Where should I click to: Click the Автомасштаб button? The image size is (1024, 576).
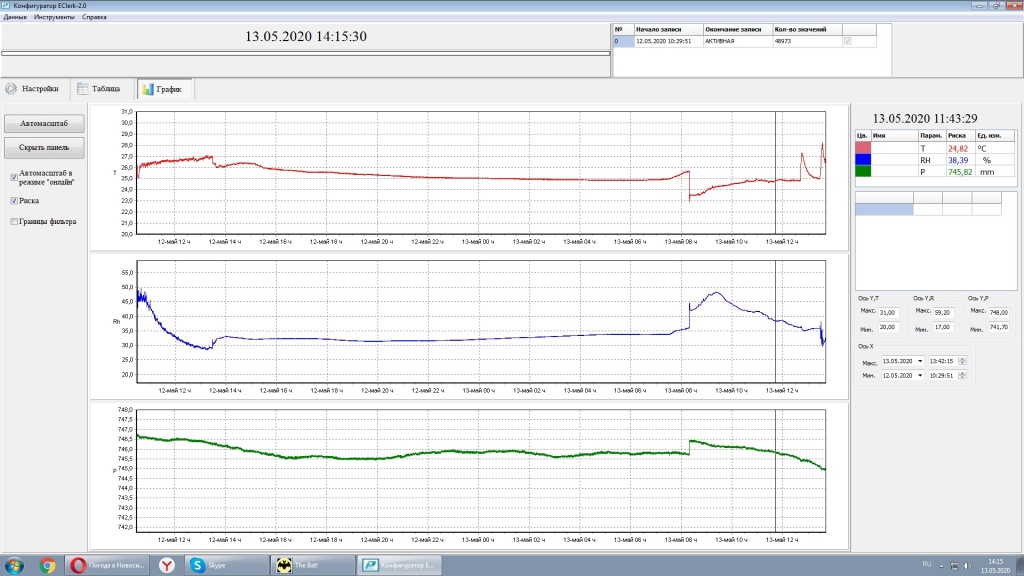[x=44, y=124]
